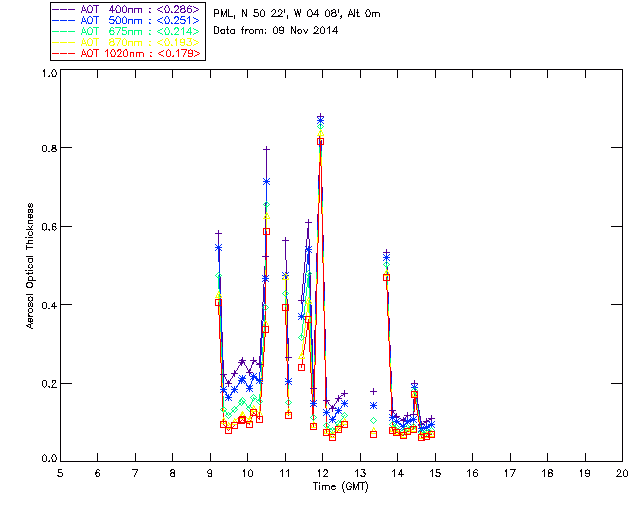This screenshot has width=640, height=512.
Task: Select the isolated green diamond marker after 13 GMT
Action: [x=373, y=421]
